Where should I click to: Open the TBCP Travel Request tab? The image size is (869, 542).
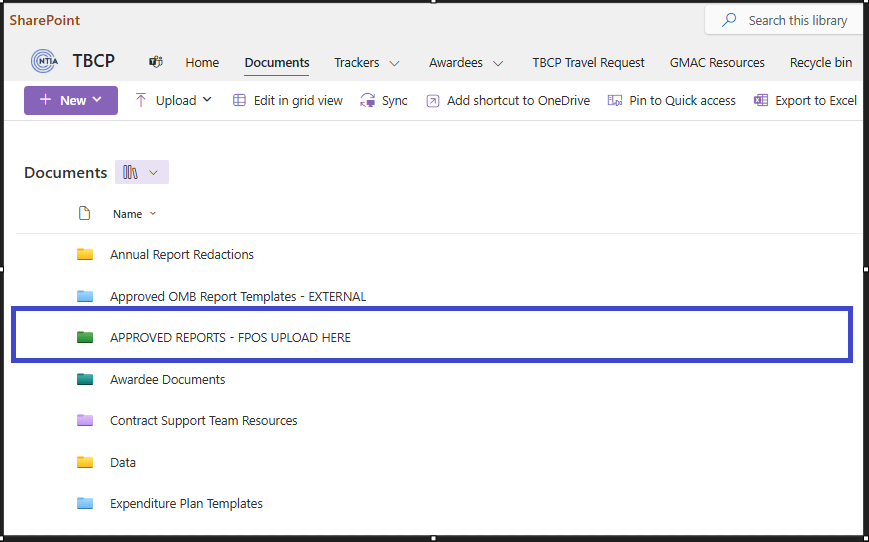(x=588, y=62)
